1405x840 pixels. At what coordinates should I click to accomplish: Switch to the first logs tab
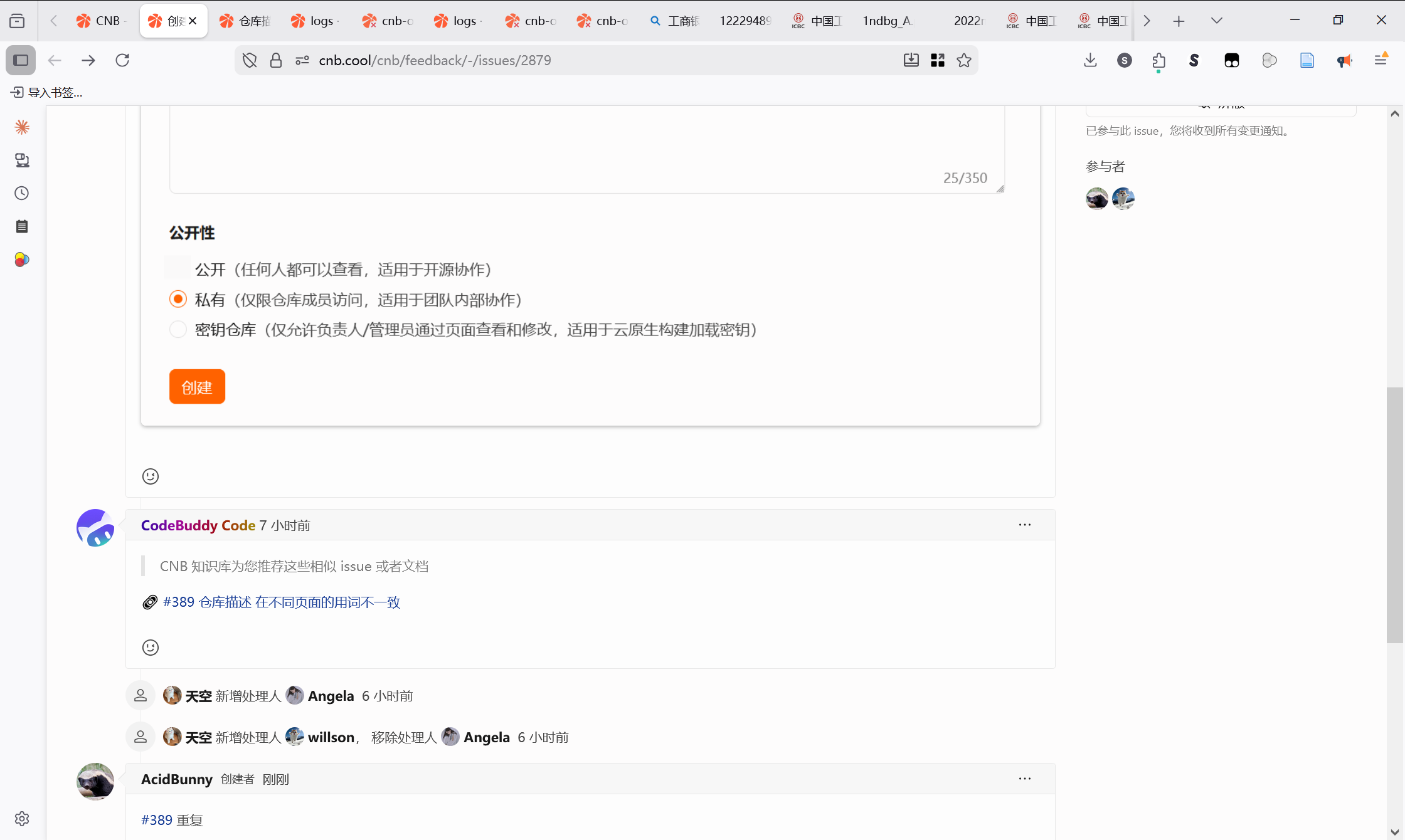(x=315, y=20)
